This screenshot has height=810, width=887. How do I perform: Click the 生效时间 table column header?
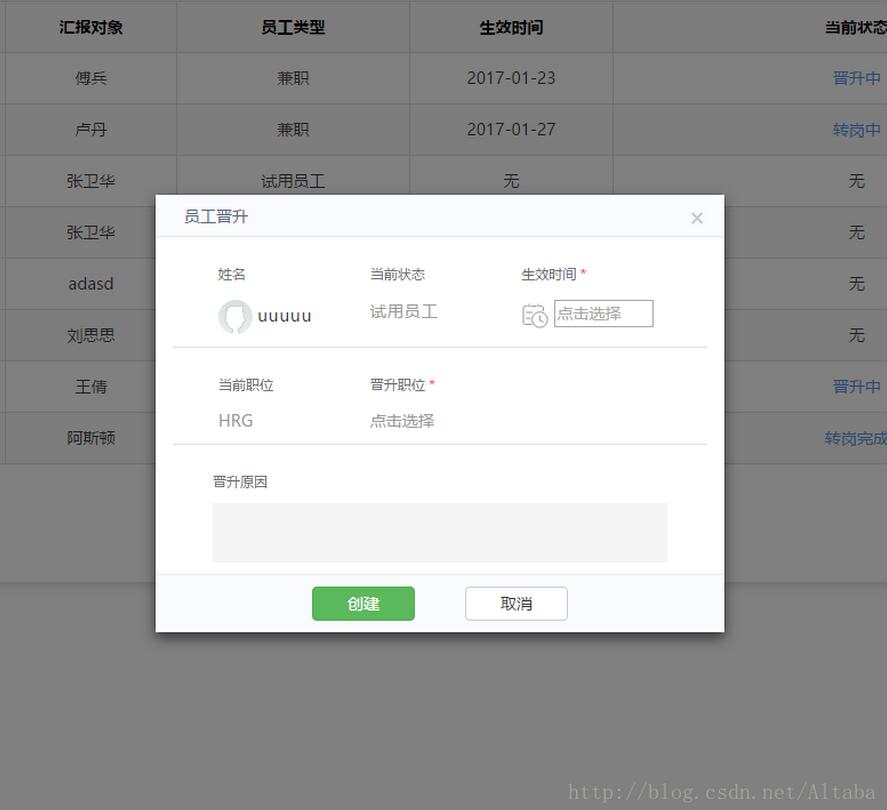point(511,27)
